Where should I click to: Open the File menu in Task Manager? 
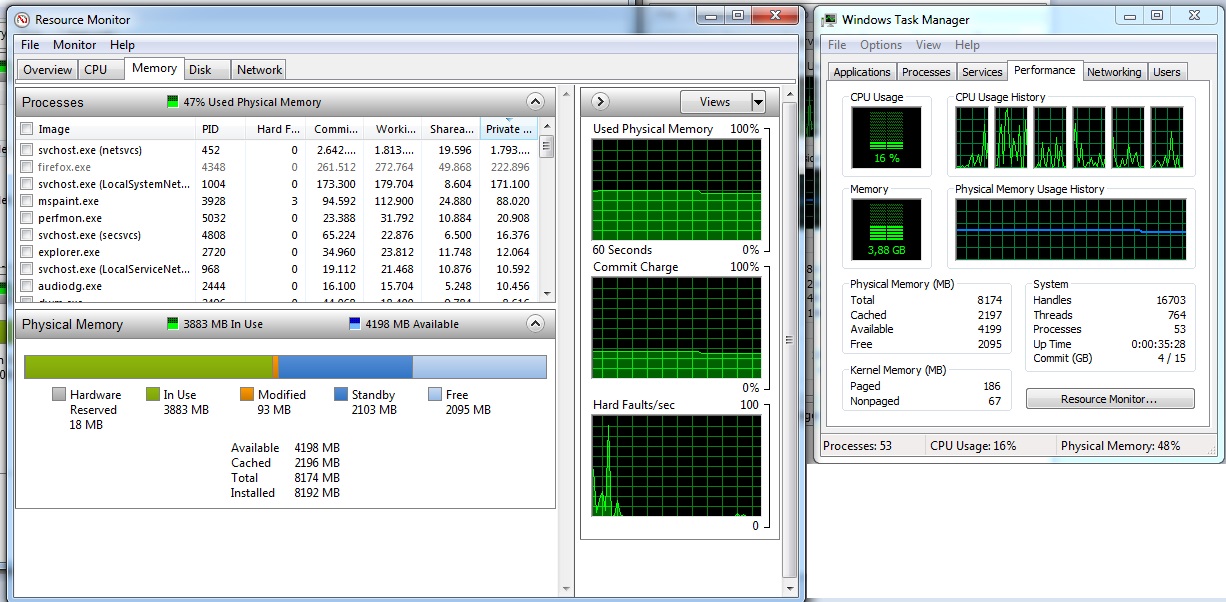pyautogui.click(x=837, y=45)
